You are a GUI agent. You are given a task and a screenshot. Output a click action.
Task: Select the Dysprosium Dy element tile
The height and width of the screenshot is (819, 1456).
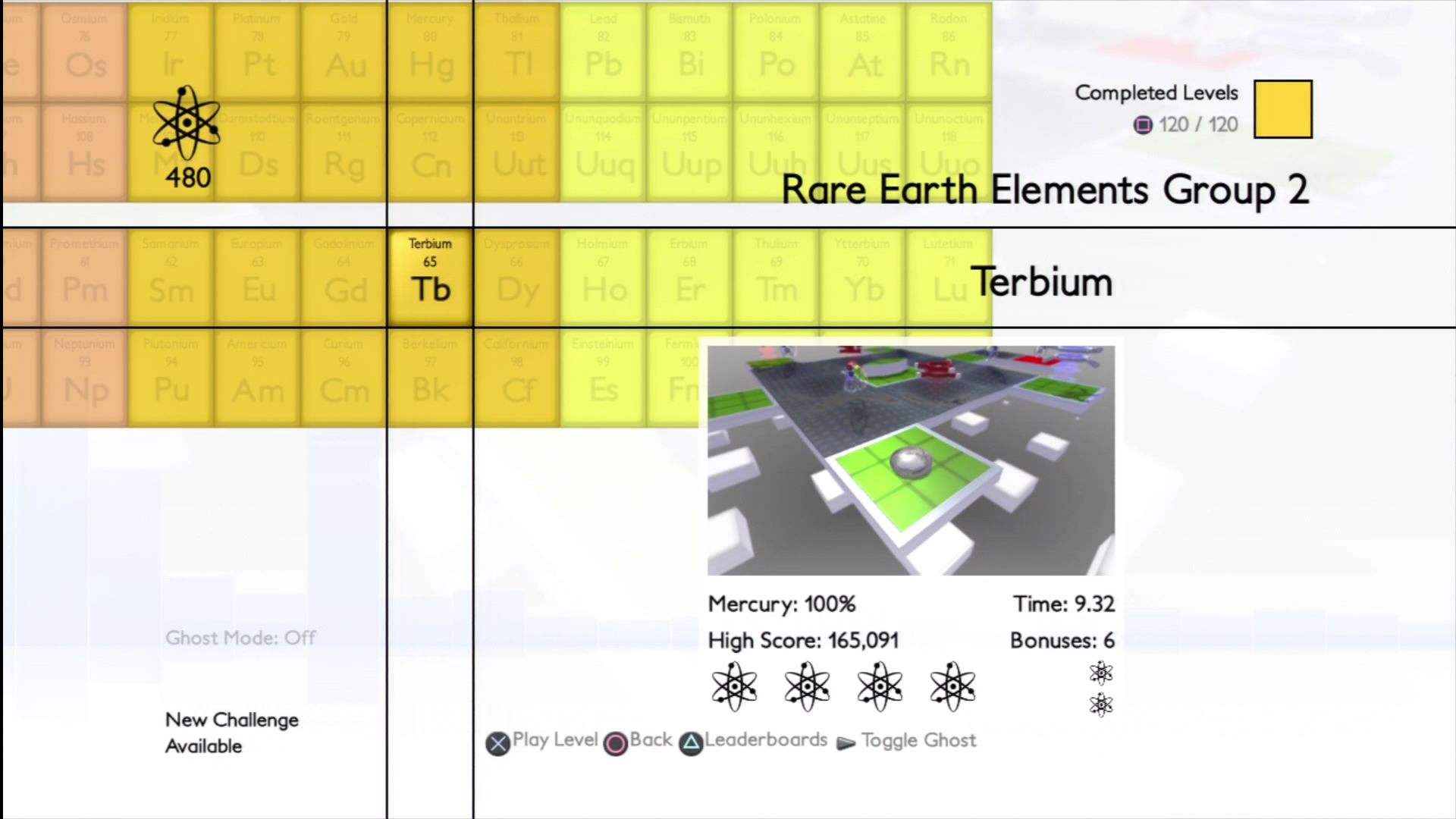coord(517,278)
